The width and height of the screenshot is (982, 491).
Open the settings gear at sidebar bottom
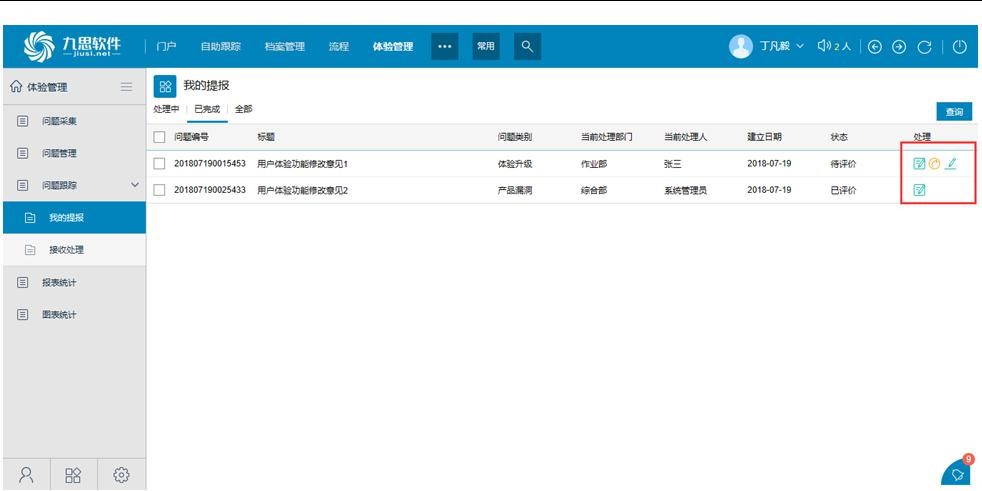pos(121,474)
